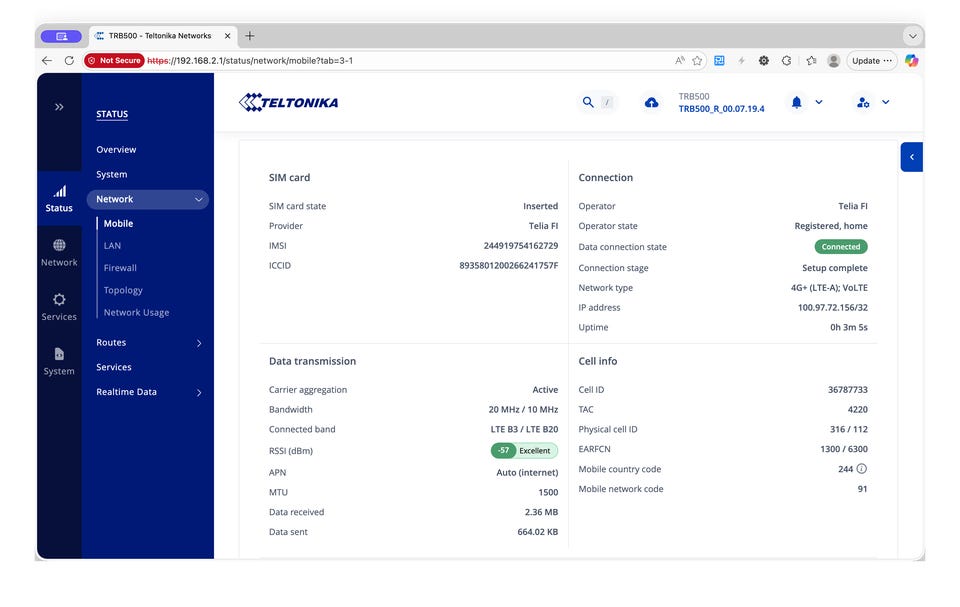Open the Services status page
The image size is (960, 607).
coord(114,367)
